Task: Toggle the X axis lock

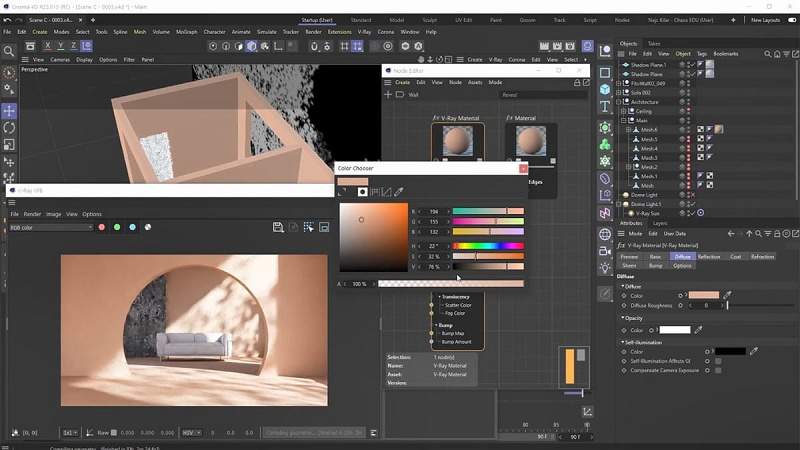Action: (47, 46)
